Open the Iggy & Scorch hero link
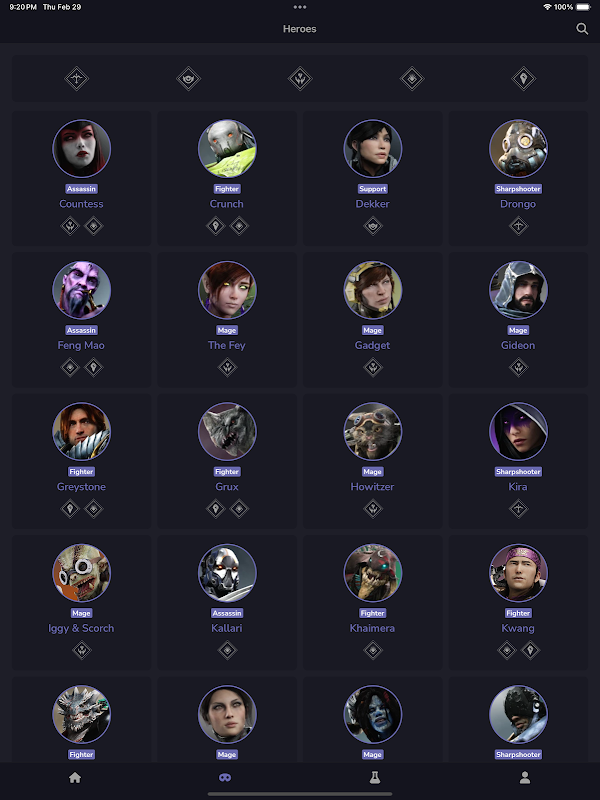600x800 pixels. [81, 628]
